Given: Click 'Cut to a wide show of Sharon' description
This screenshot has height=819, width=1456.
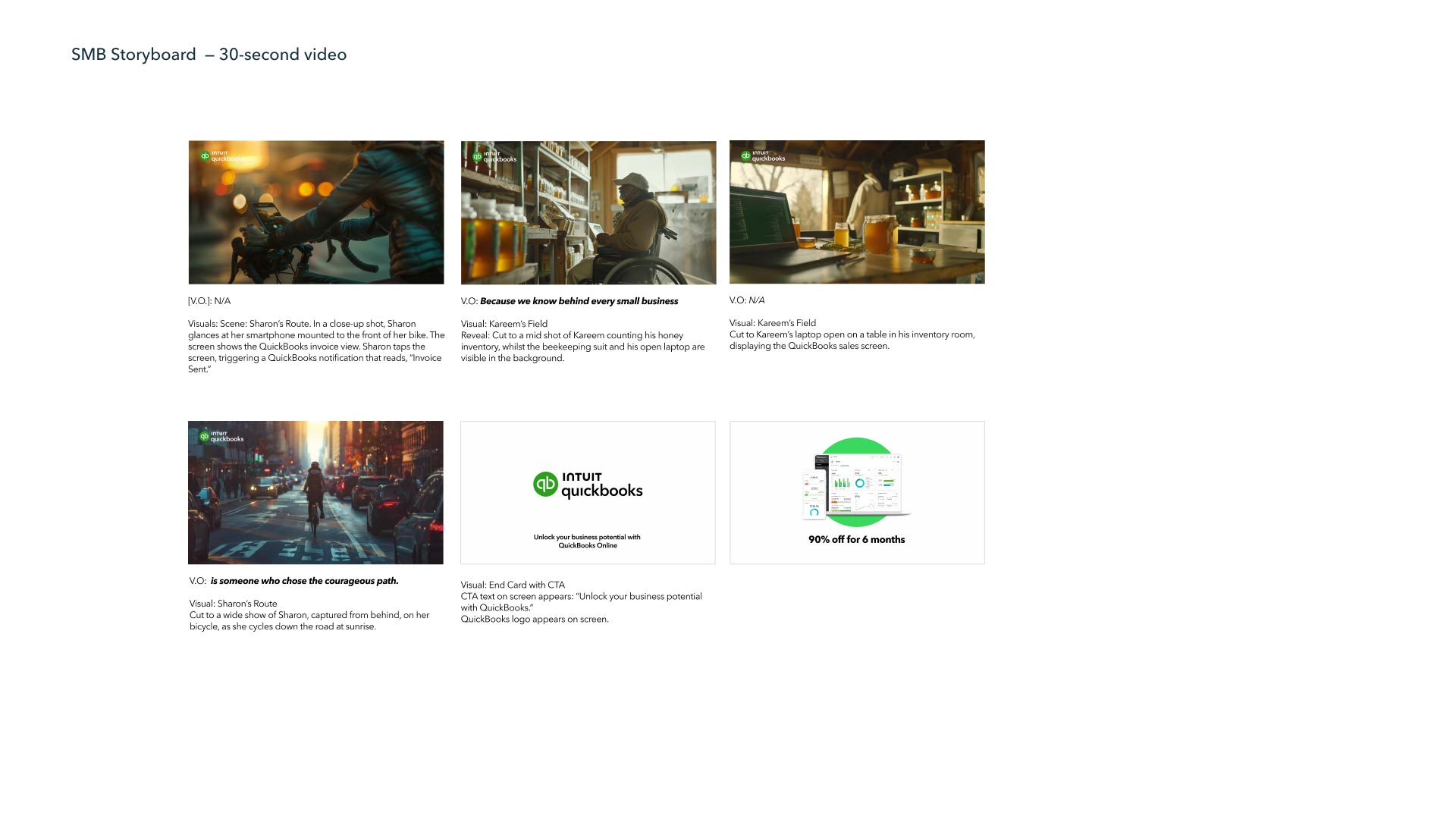Looking at the screenshot, I should click(309, 621).
